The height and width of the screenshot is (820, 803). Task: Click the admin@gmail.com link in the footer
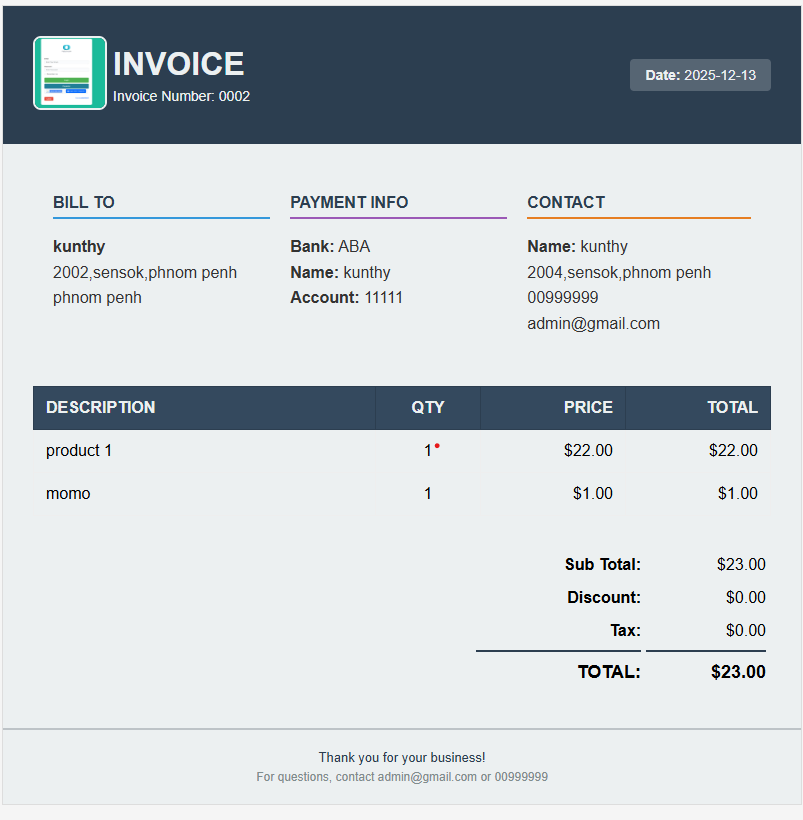426,776
